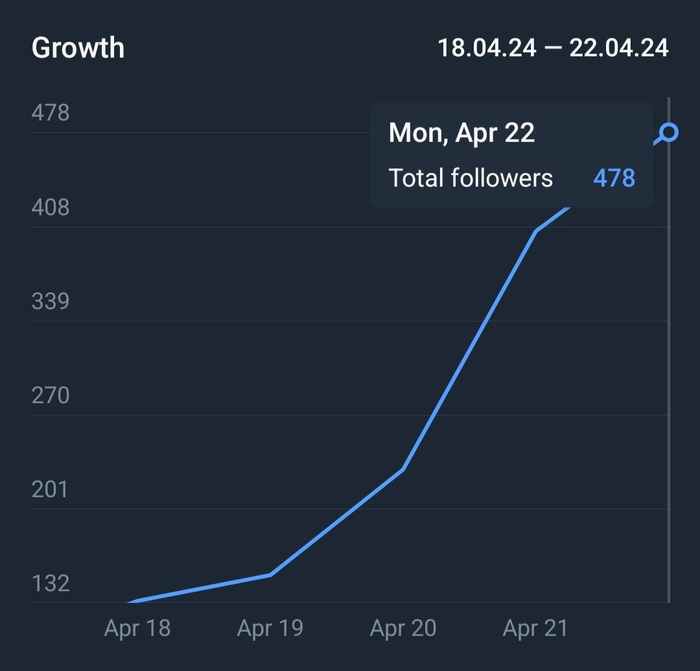Click the Apr 22 data point marker

(x=669, y=133)
